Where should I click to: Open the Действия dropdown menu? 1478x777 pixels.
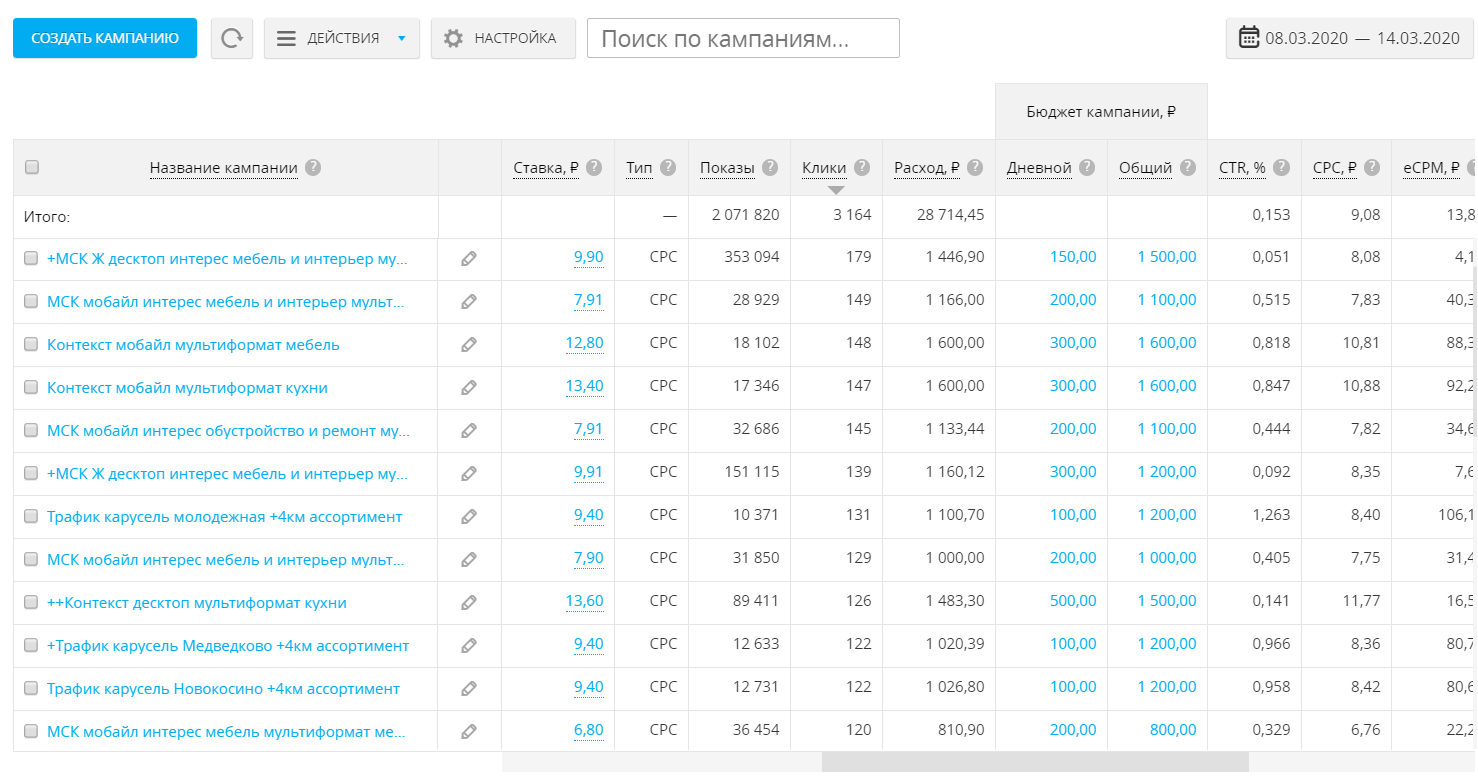click(342, 39)
